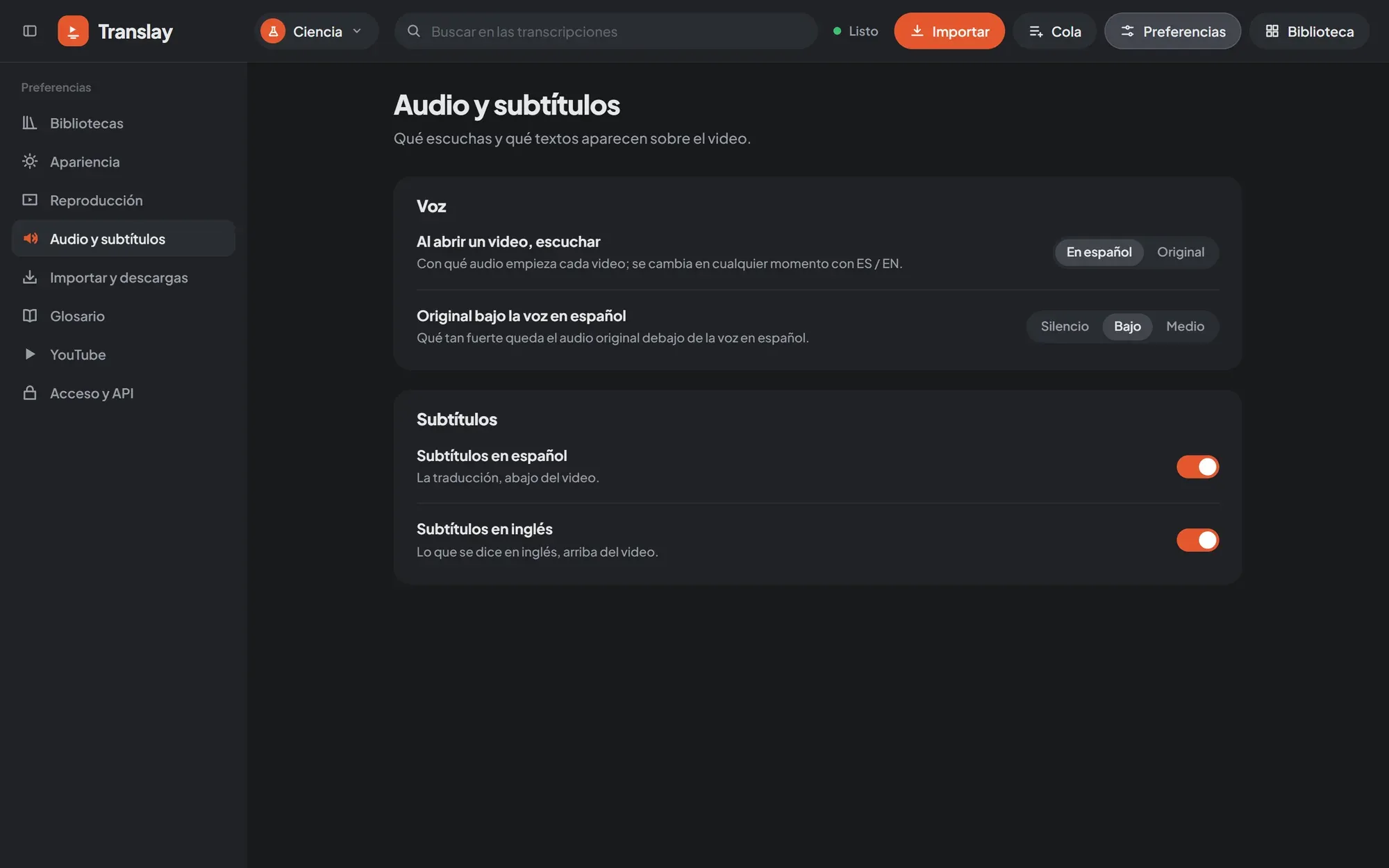
Task: Select Original as default audio
Action: 1181,252
